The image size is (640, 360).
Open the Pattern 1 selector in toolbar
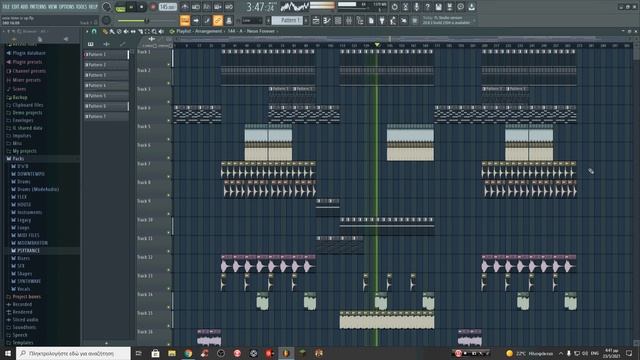pyautogui.click(x=287, y=20)
